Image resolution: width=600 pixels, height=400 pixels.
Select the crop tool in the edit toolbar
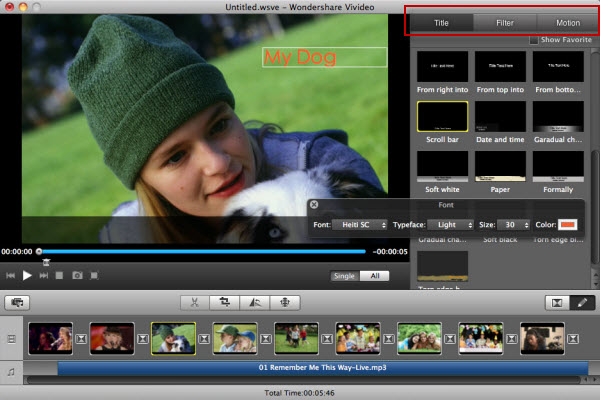225,303
